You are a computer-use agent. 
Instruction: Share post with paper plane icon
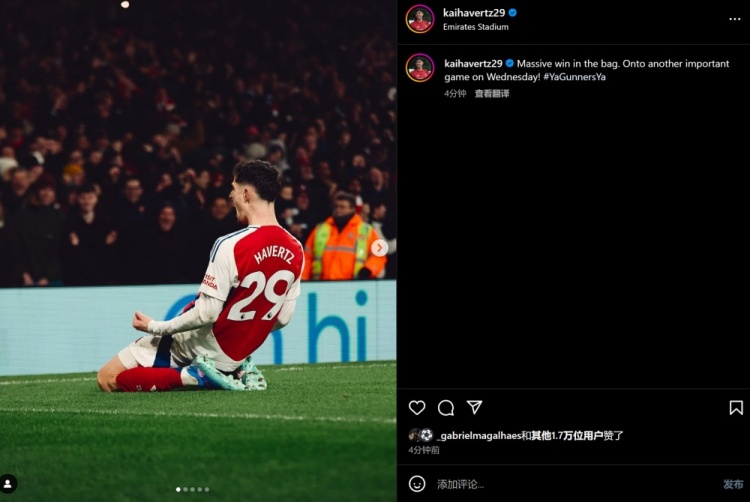[474, 408]
